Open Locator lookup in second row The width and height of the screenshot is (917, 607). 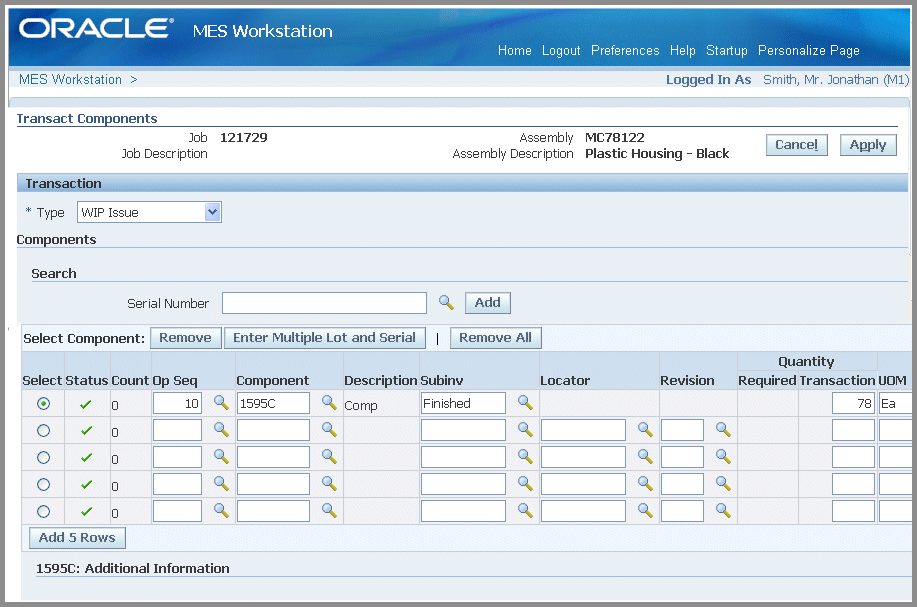pos(645,429)
